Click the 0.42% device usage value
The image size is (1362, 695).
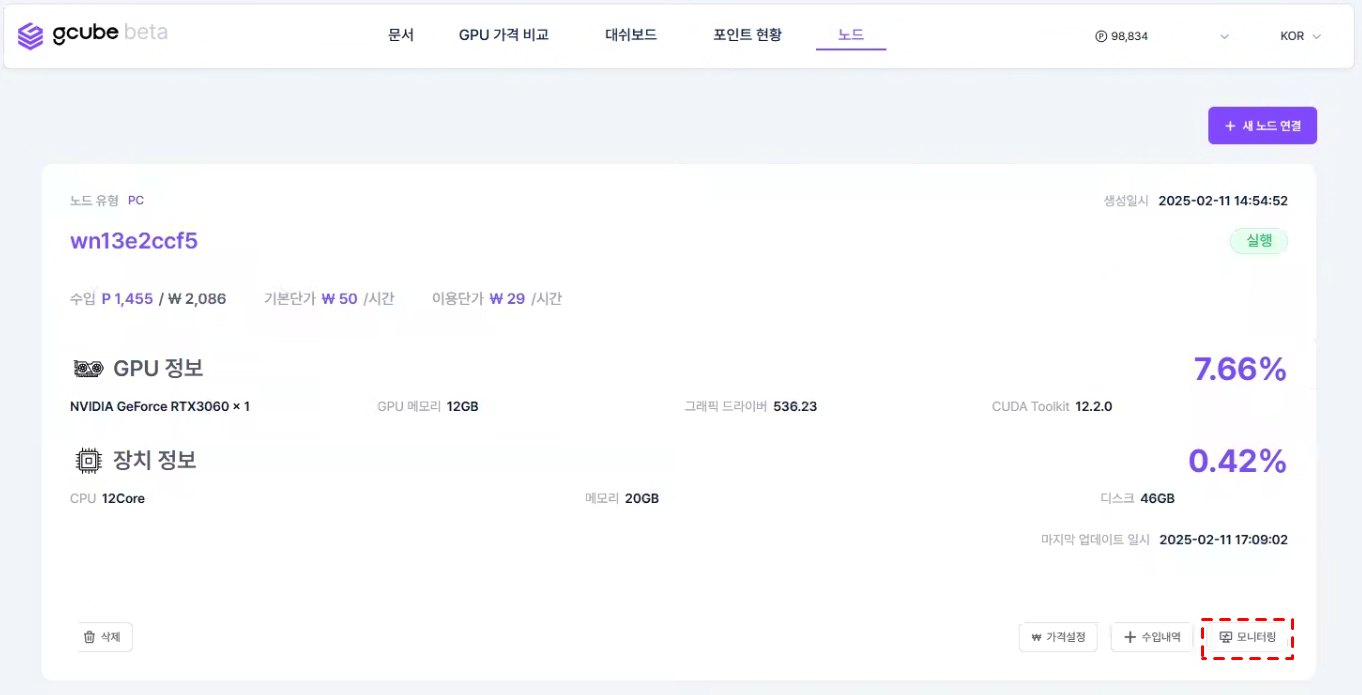(1236, 461)
